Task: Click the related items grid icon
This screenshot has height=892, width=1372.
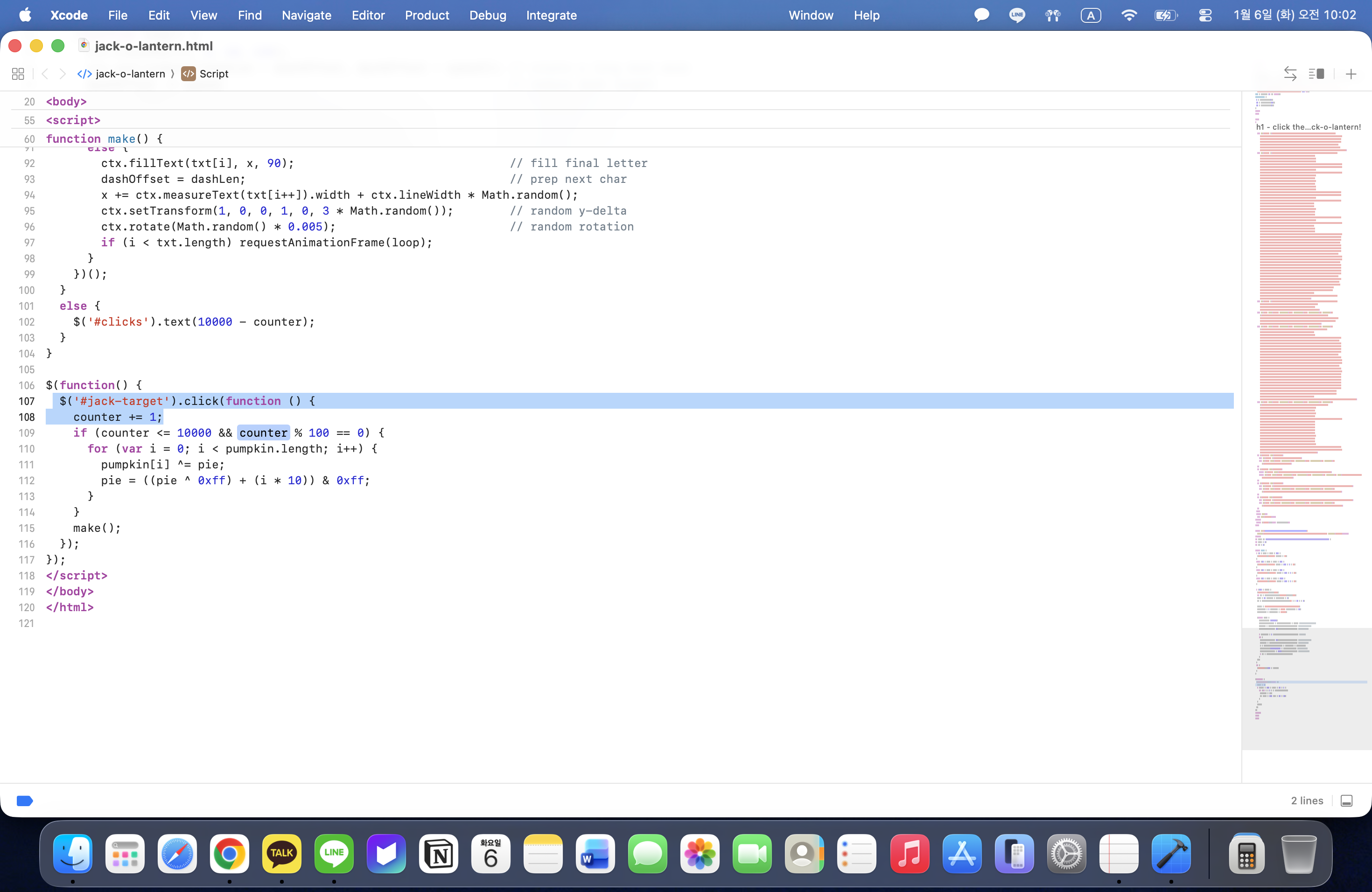Action: point(18,74)
